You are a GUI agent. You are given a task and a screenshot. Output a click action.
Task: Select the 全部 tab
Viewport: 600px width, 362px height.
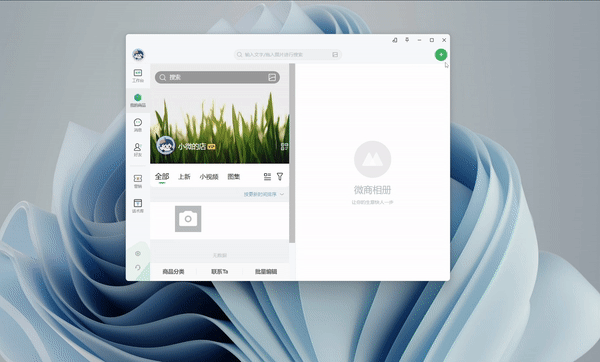[x=162, y=176]
